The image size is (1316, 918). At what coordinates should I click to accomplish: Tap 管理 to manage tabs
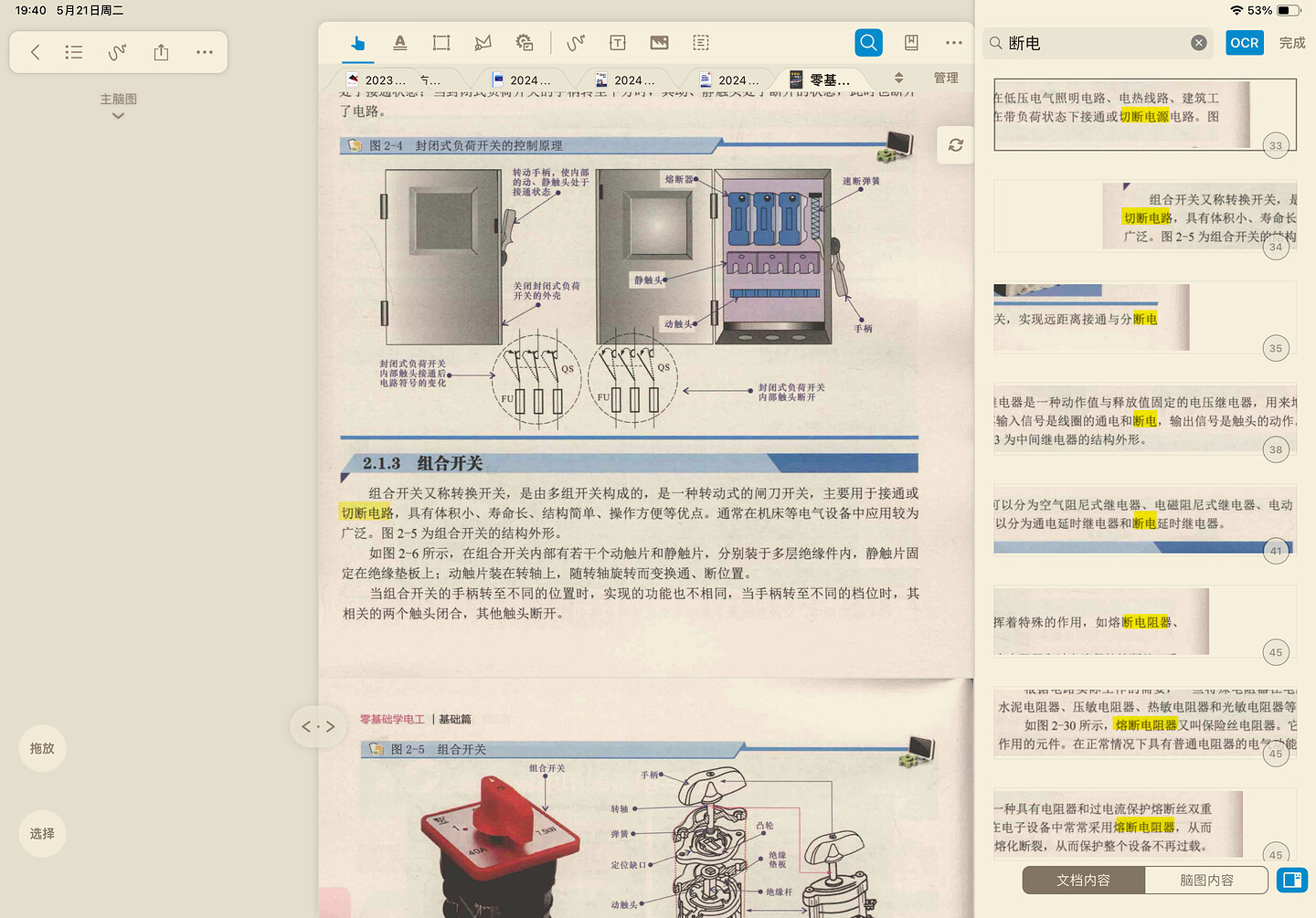[946, 78]
